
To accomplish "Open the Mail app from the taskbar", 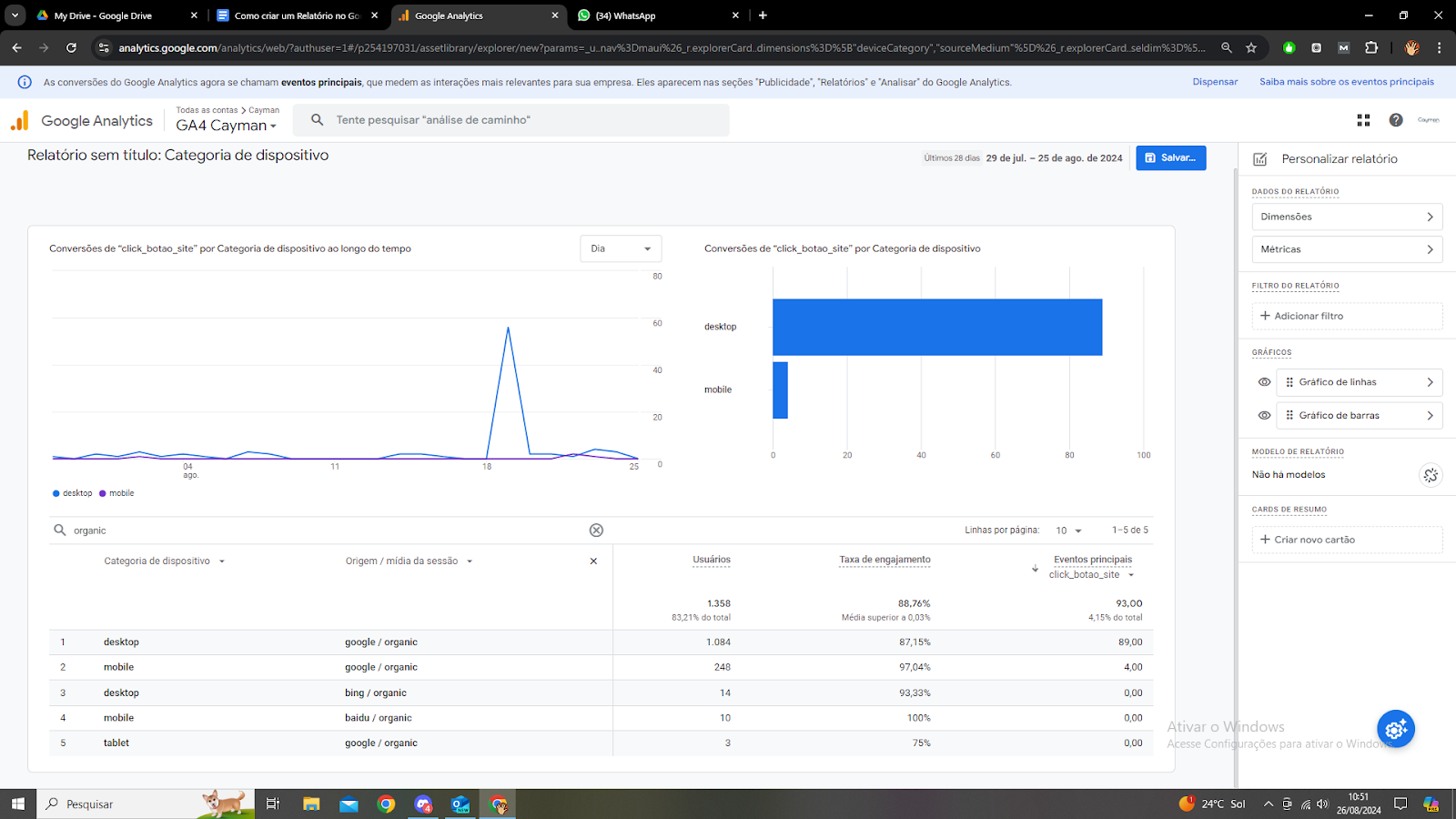I will (x=349, y=804).
